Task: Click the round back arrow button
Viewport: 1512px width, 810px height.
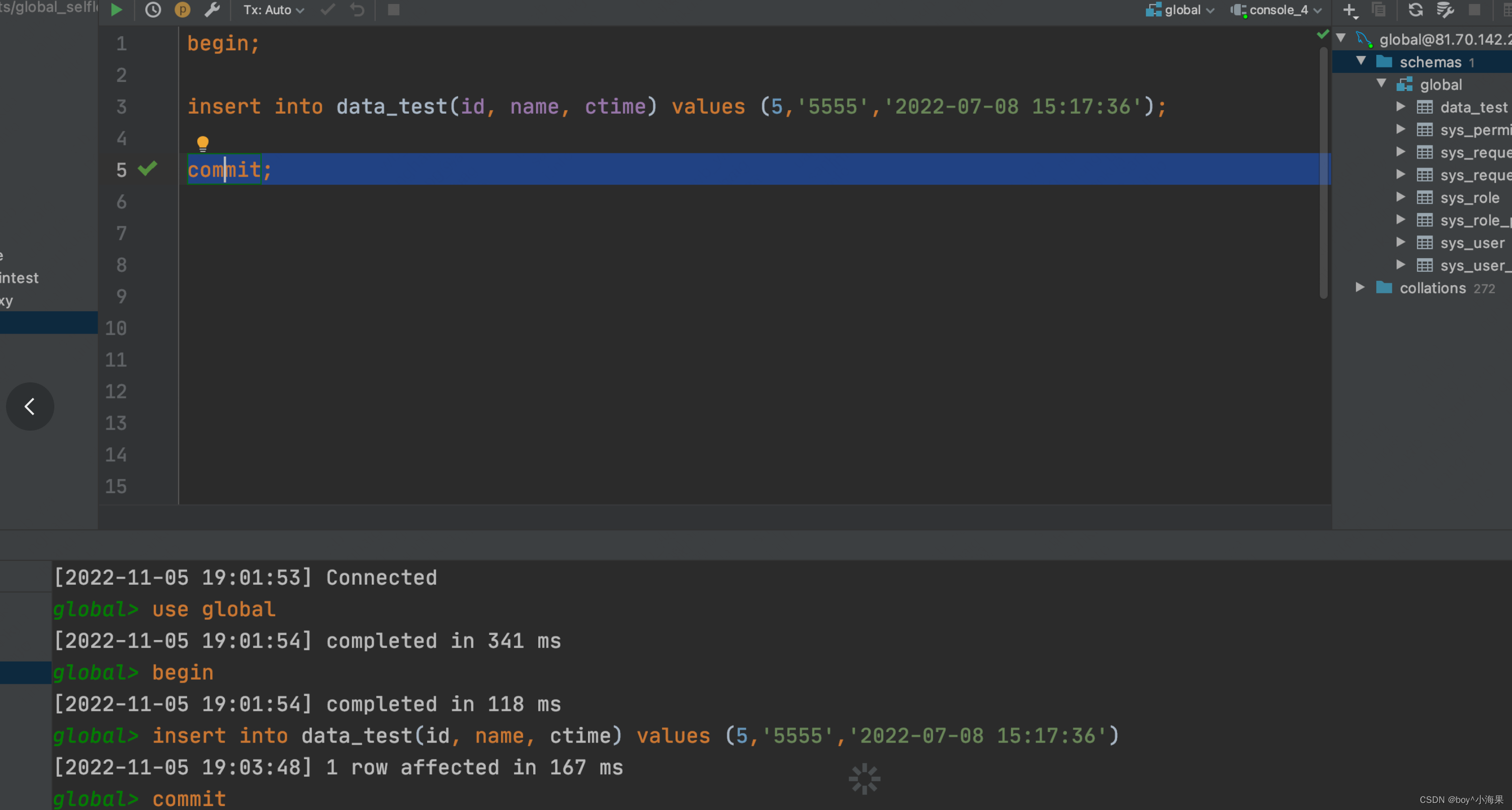Action: (30, 406)
